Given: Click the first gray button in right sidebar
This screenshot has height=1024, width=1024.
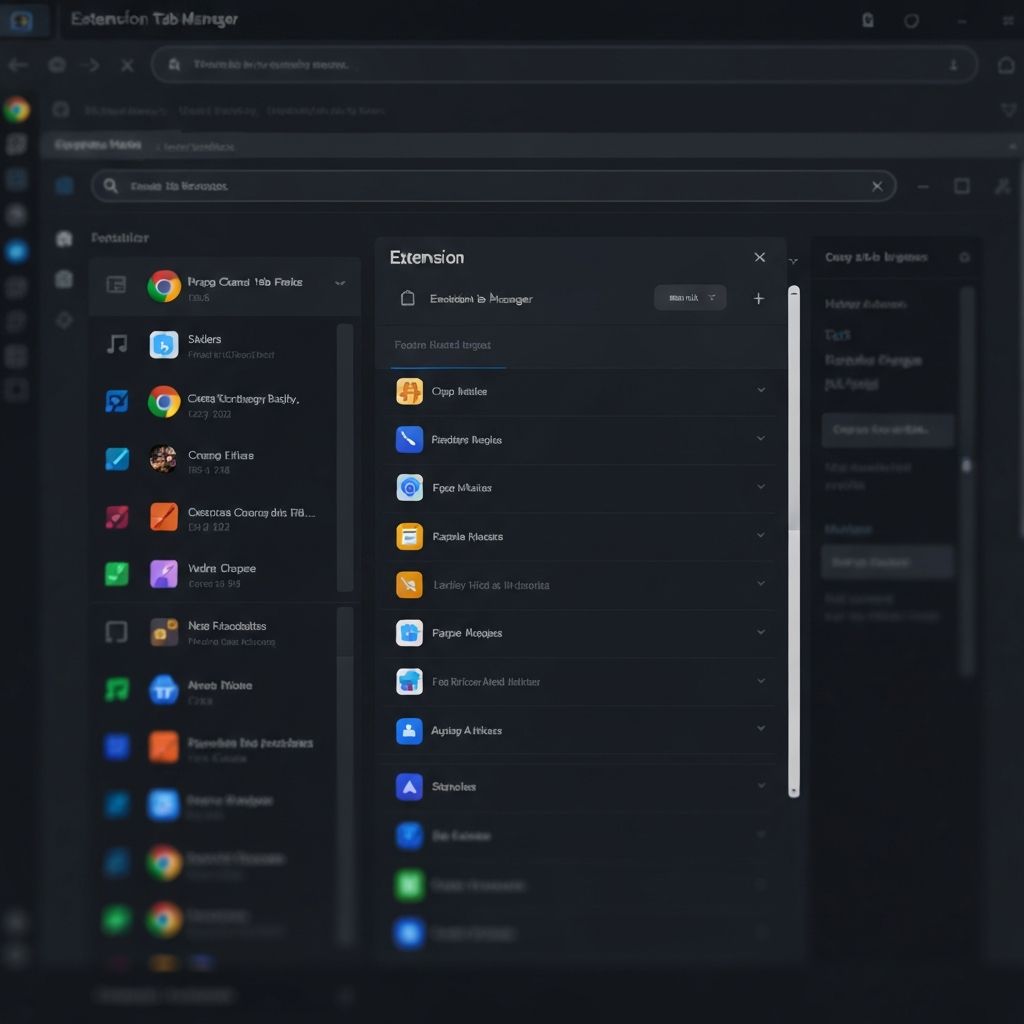Looking at the screenshot, I should pos(887,430).
